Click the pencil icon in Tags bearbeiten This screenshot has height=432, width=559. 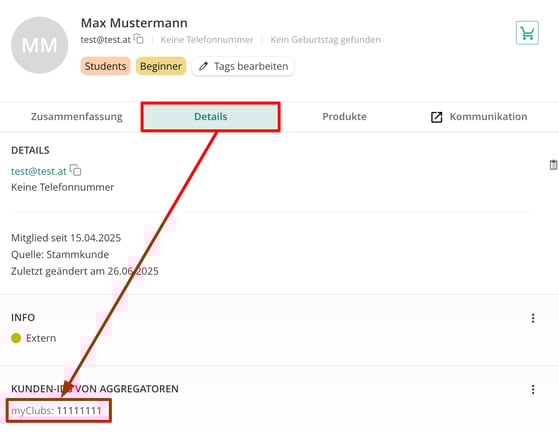tap(203, 66)
